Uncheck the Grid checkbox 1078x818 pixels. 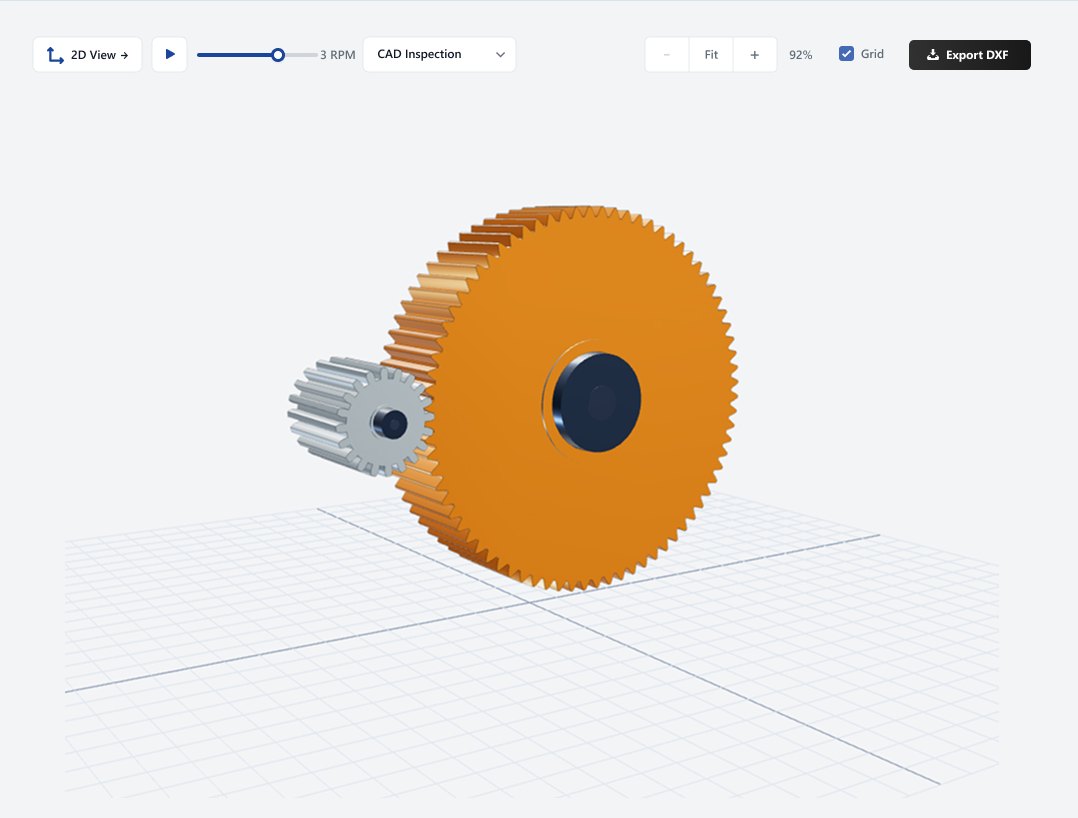pos(846,54)
